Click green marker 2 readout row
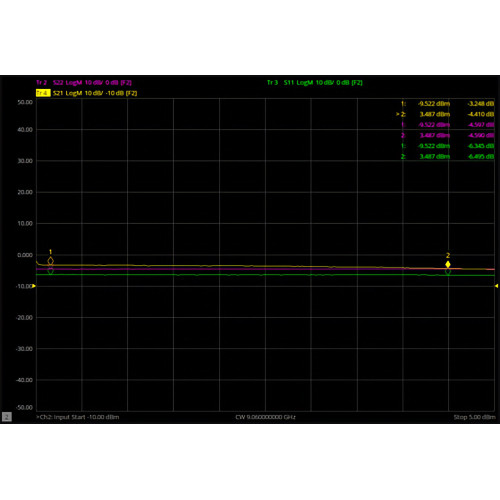 click(x=447, y=157)
